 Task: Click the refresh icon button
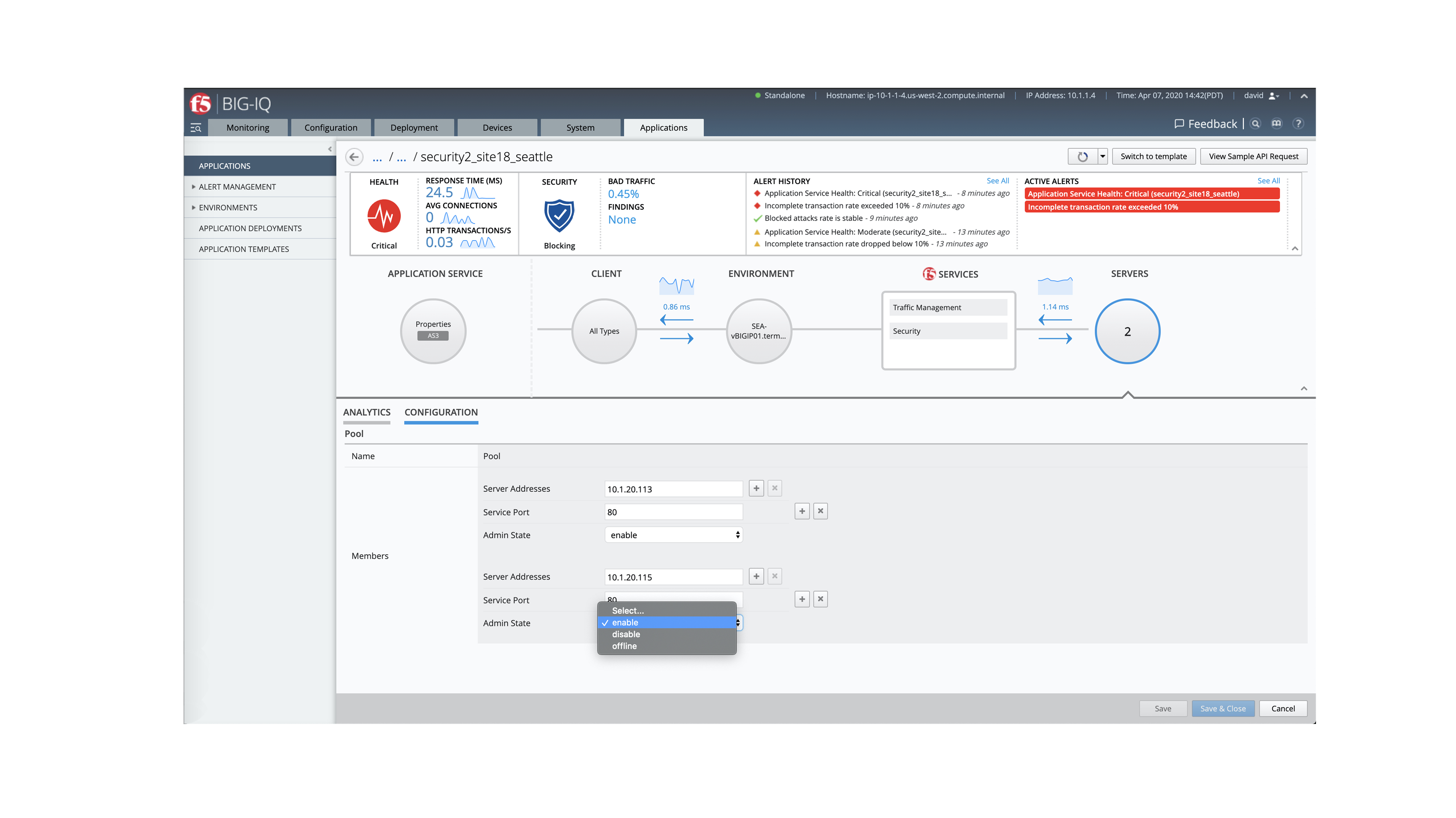coord(1082,156)
